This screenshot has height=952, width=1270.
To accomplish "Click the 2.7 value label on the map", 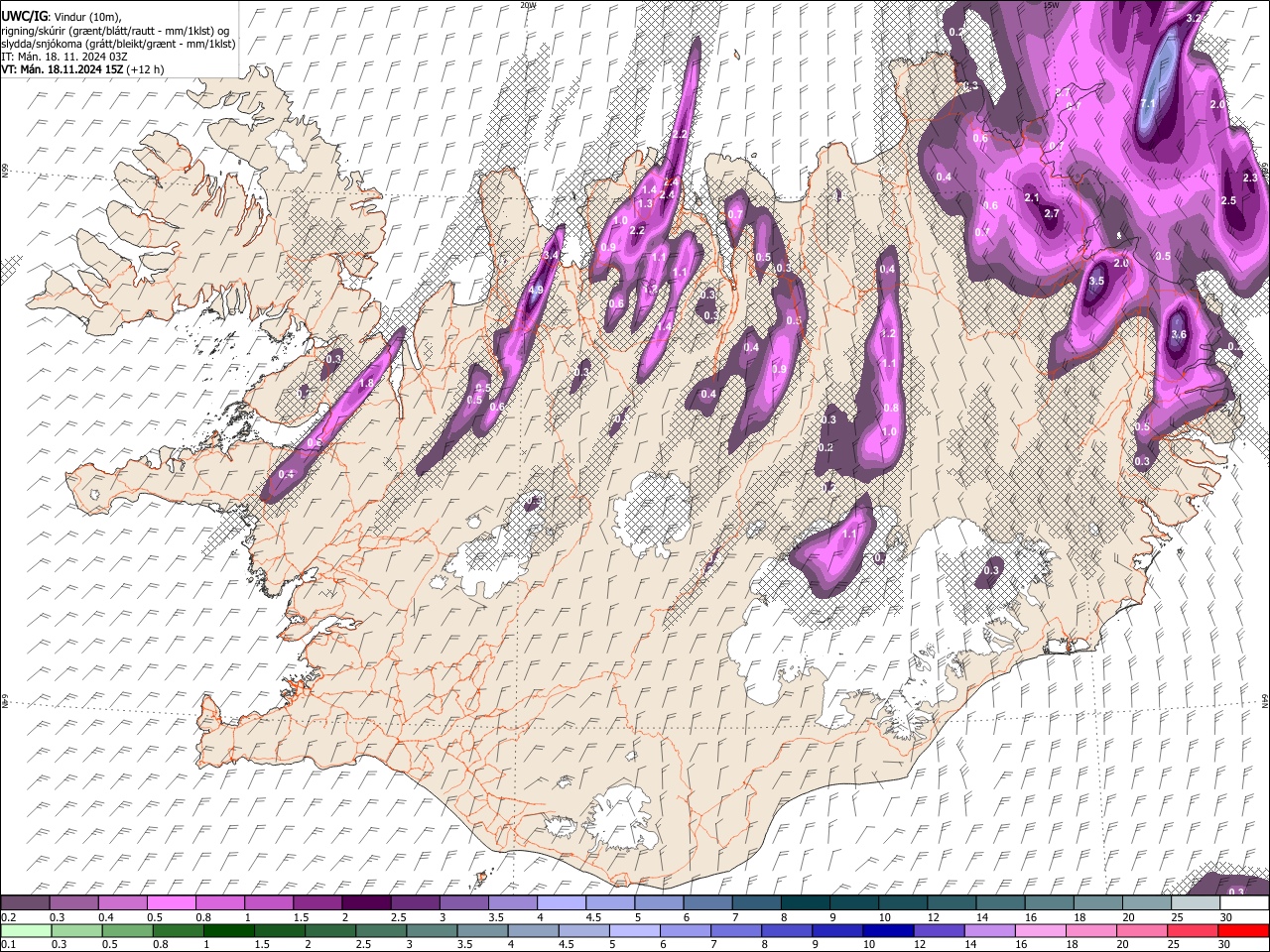I will 1053,213.
